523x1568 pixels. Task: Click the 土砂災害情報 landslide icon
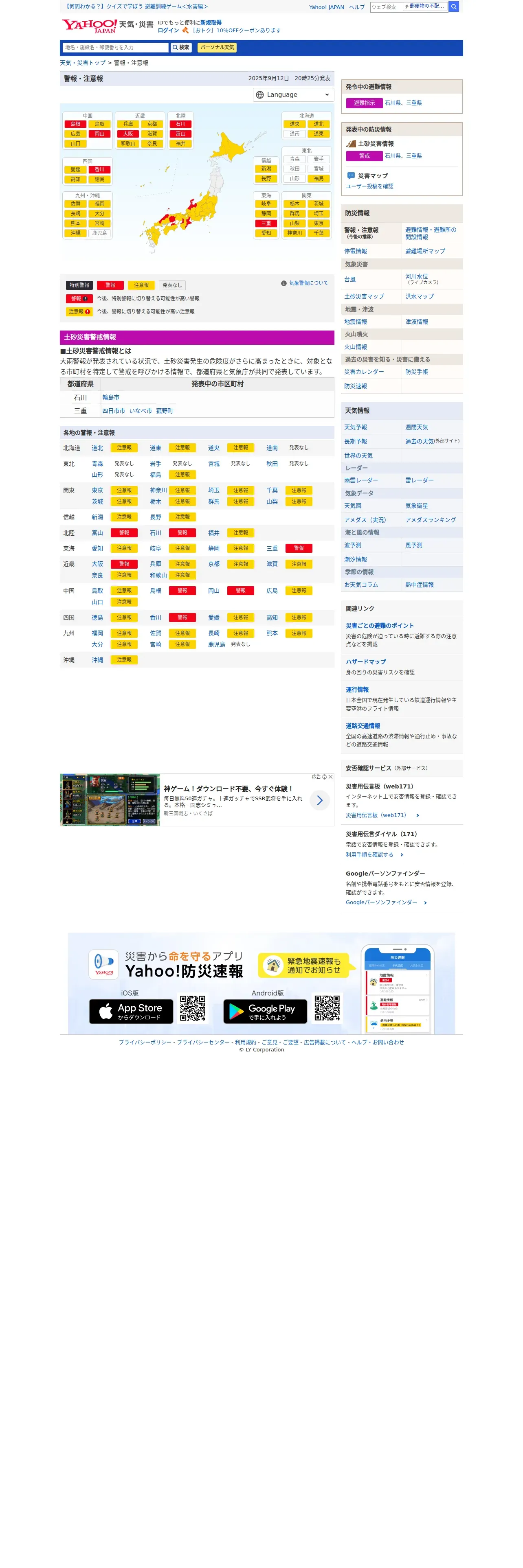[x=351, y=144]
